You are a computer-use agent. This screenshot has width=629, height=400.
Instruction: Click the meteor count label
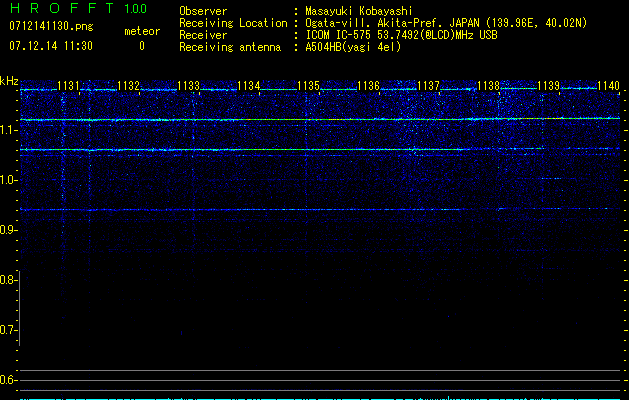tap(142, 31)
